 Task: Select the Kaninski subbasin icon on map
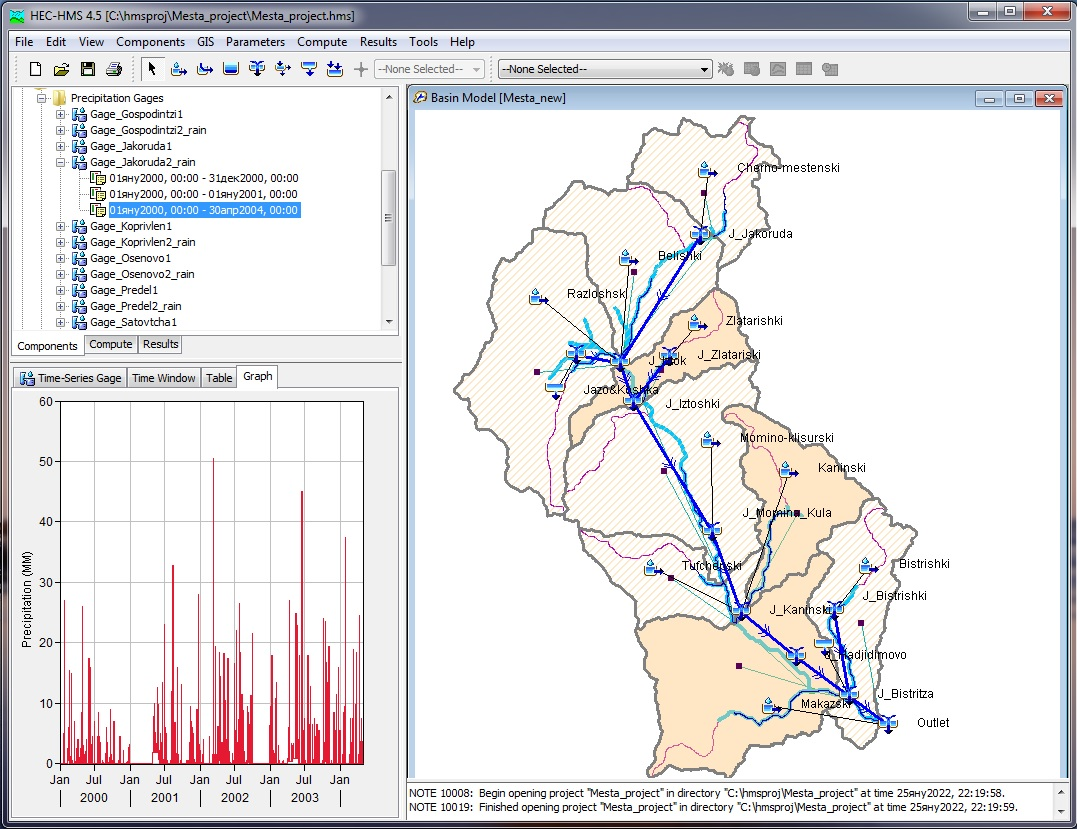click(788, 470)
